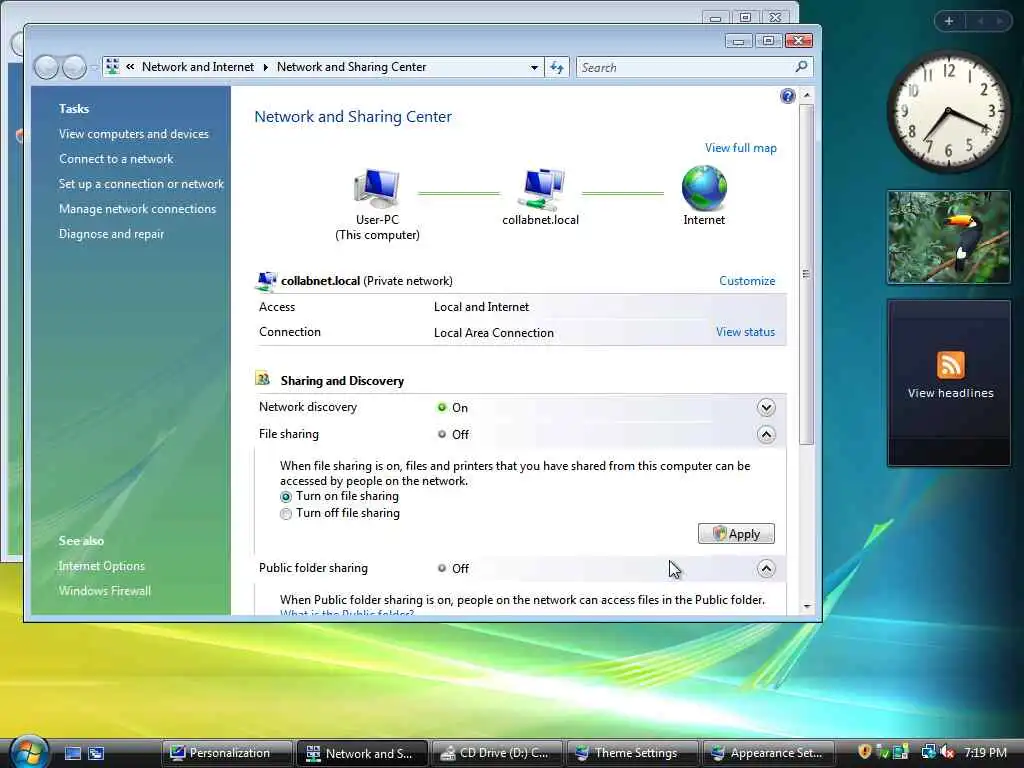Image resolution: width=1024 pixels, height=768 pixels.
Task: Click View full map link
Action: point(741,148)
